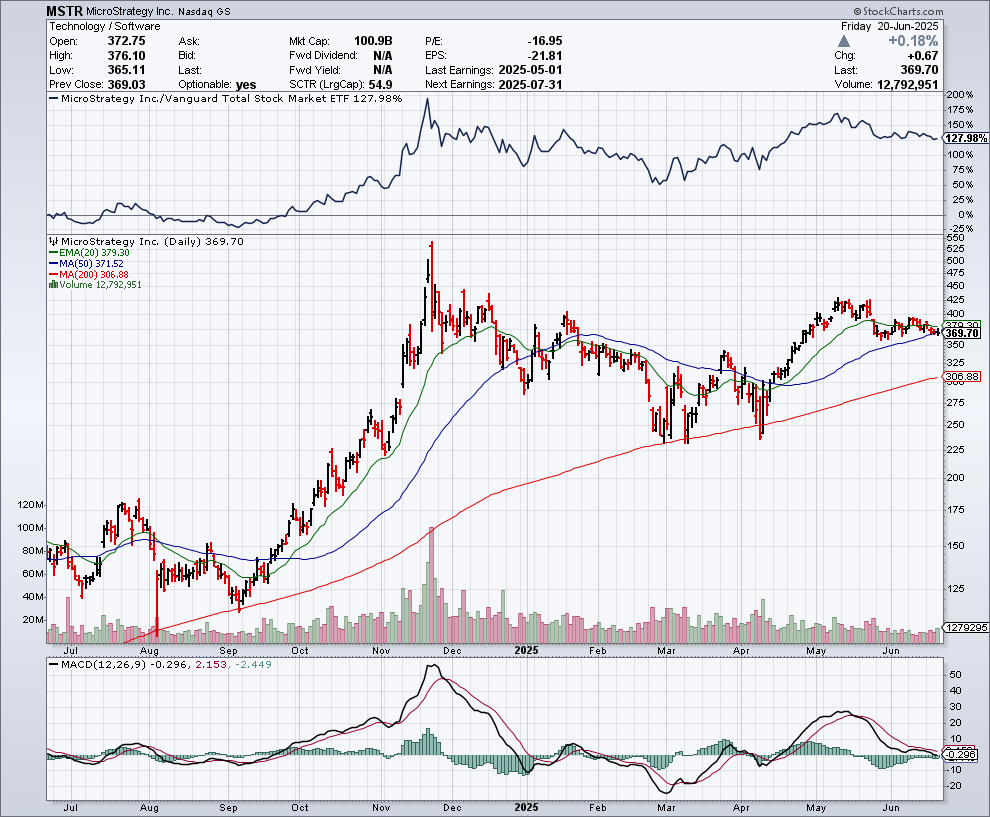
Task: Select the P/E value -16.95
Action: 545,41
